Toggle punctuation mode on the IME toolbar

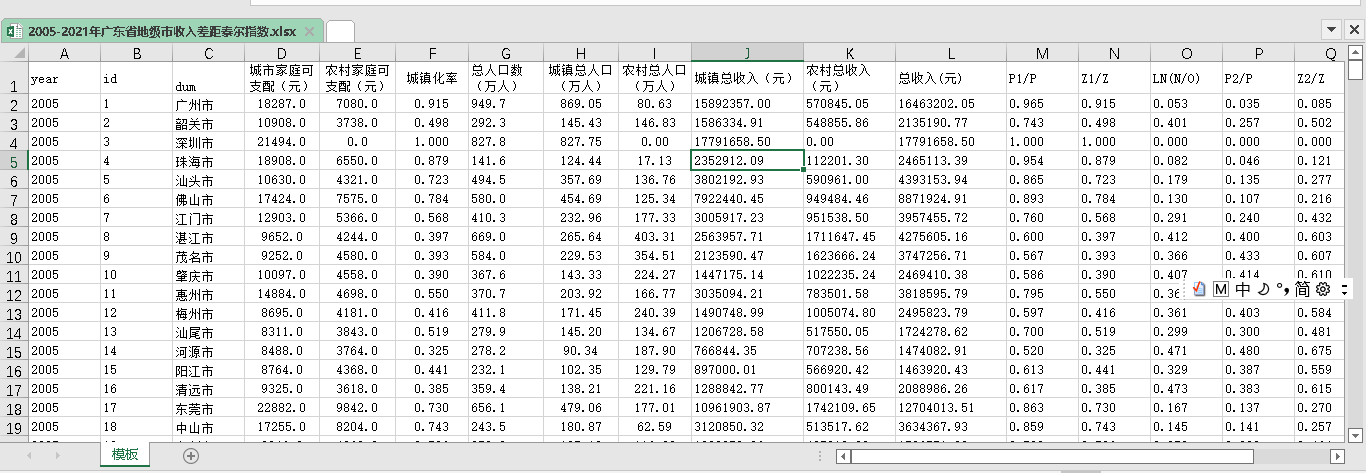coord(1281,289)
